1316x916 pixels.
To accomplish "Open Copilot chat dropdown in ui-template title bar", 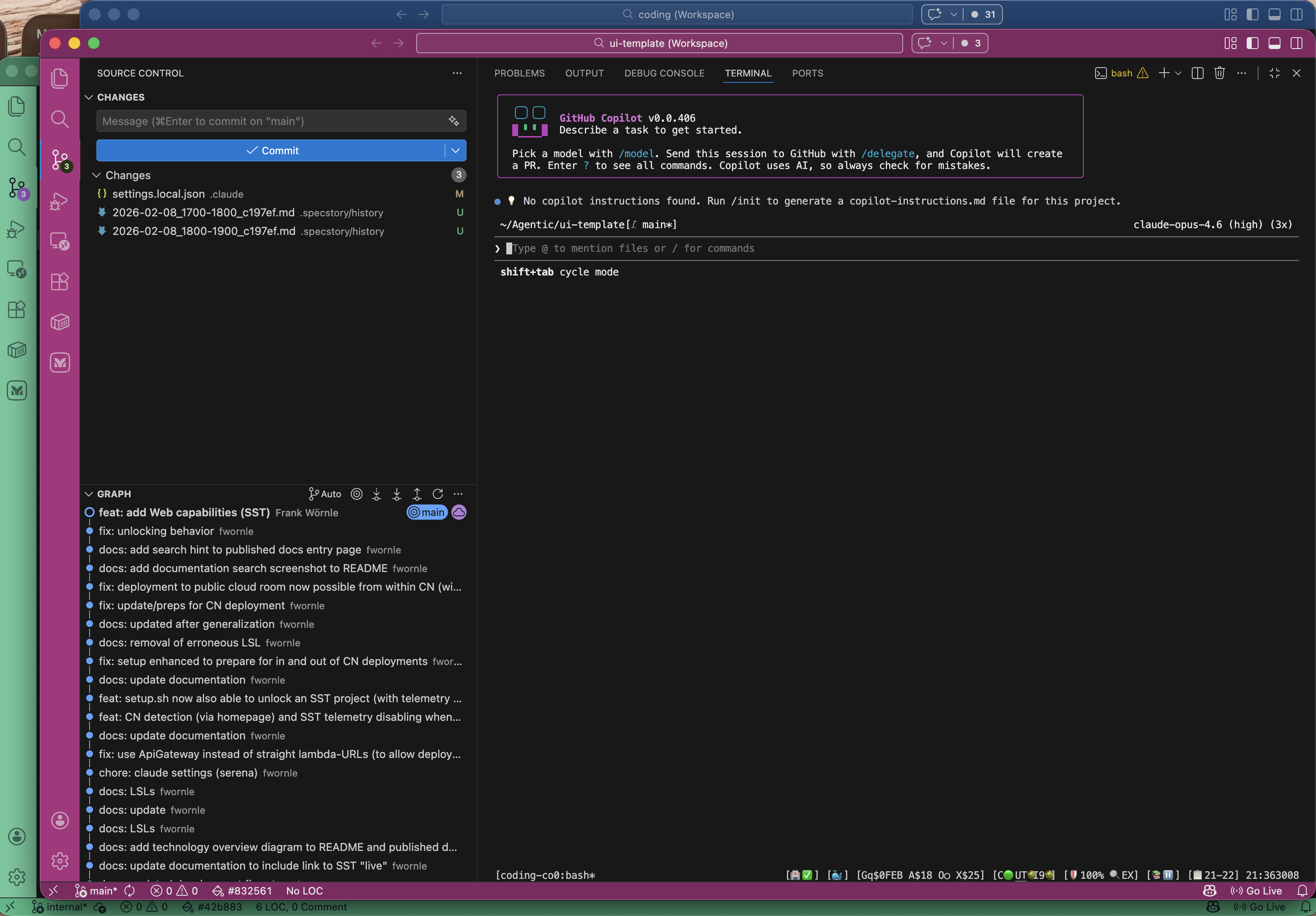I will click(943, 43).
